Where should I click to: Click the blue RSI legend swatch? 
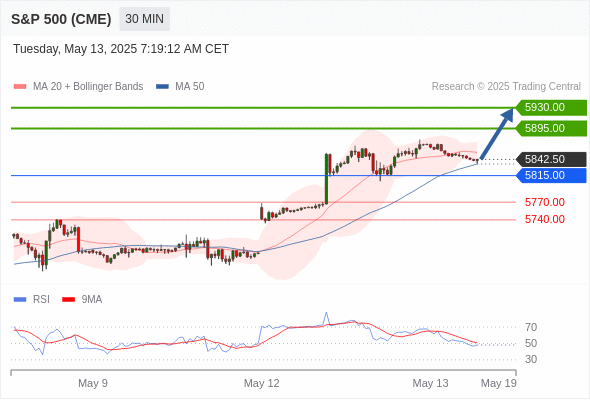point(20,300)
